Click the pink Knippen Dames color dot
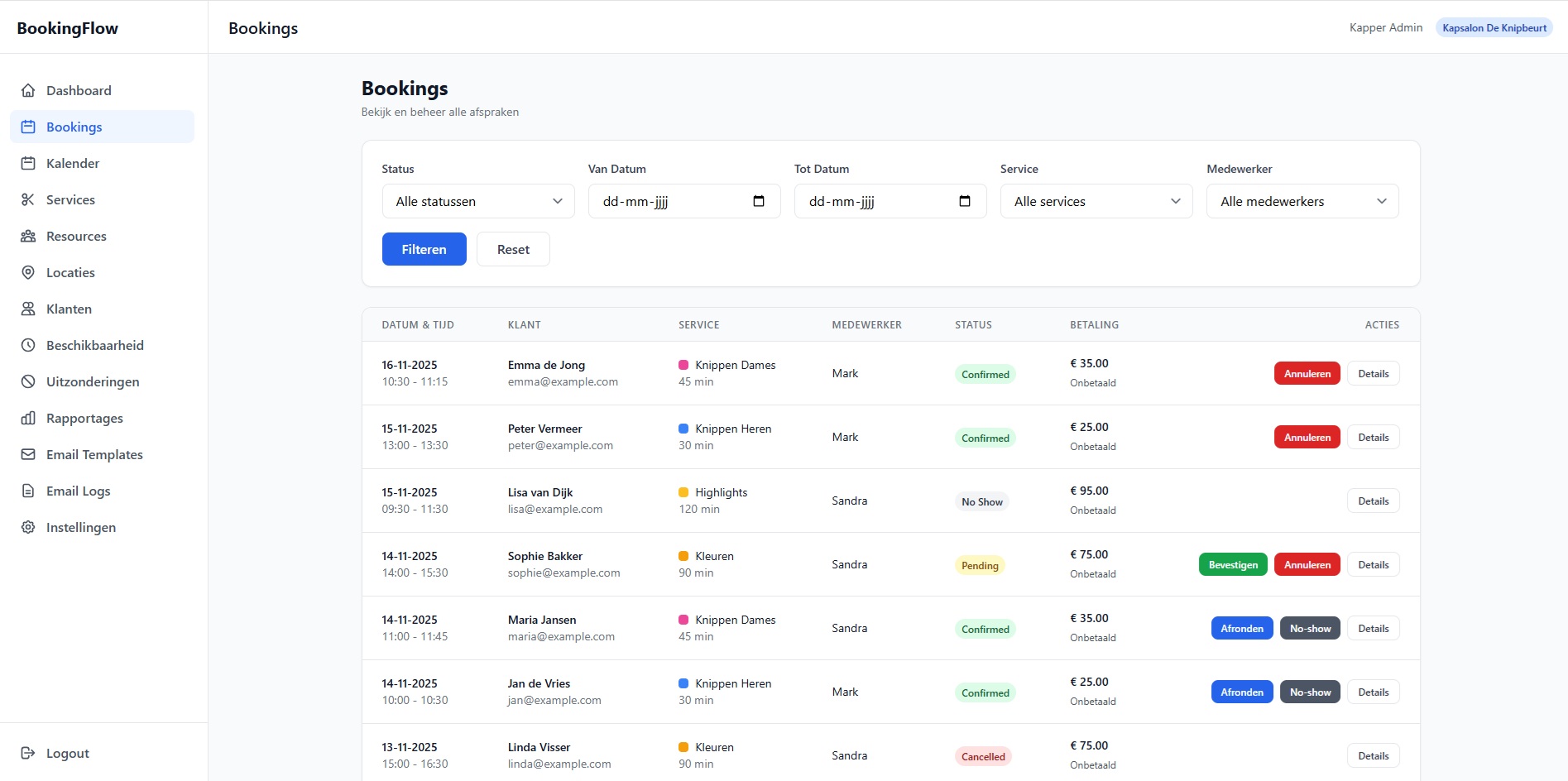The width and height of the screenshot is (1568, 781). coord(683,365)
